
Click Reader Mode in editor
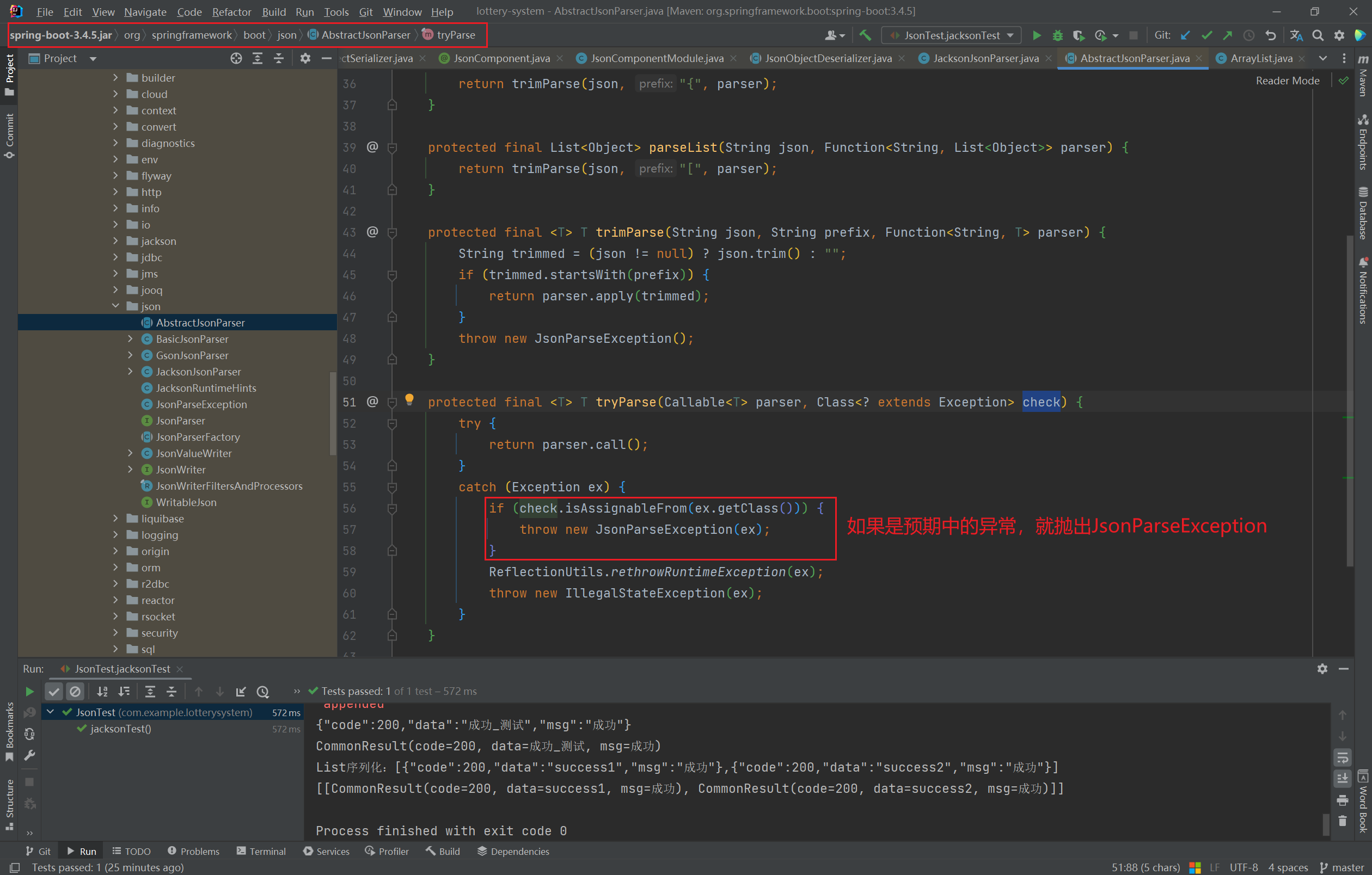click(x=1287, y=81)
